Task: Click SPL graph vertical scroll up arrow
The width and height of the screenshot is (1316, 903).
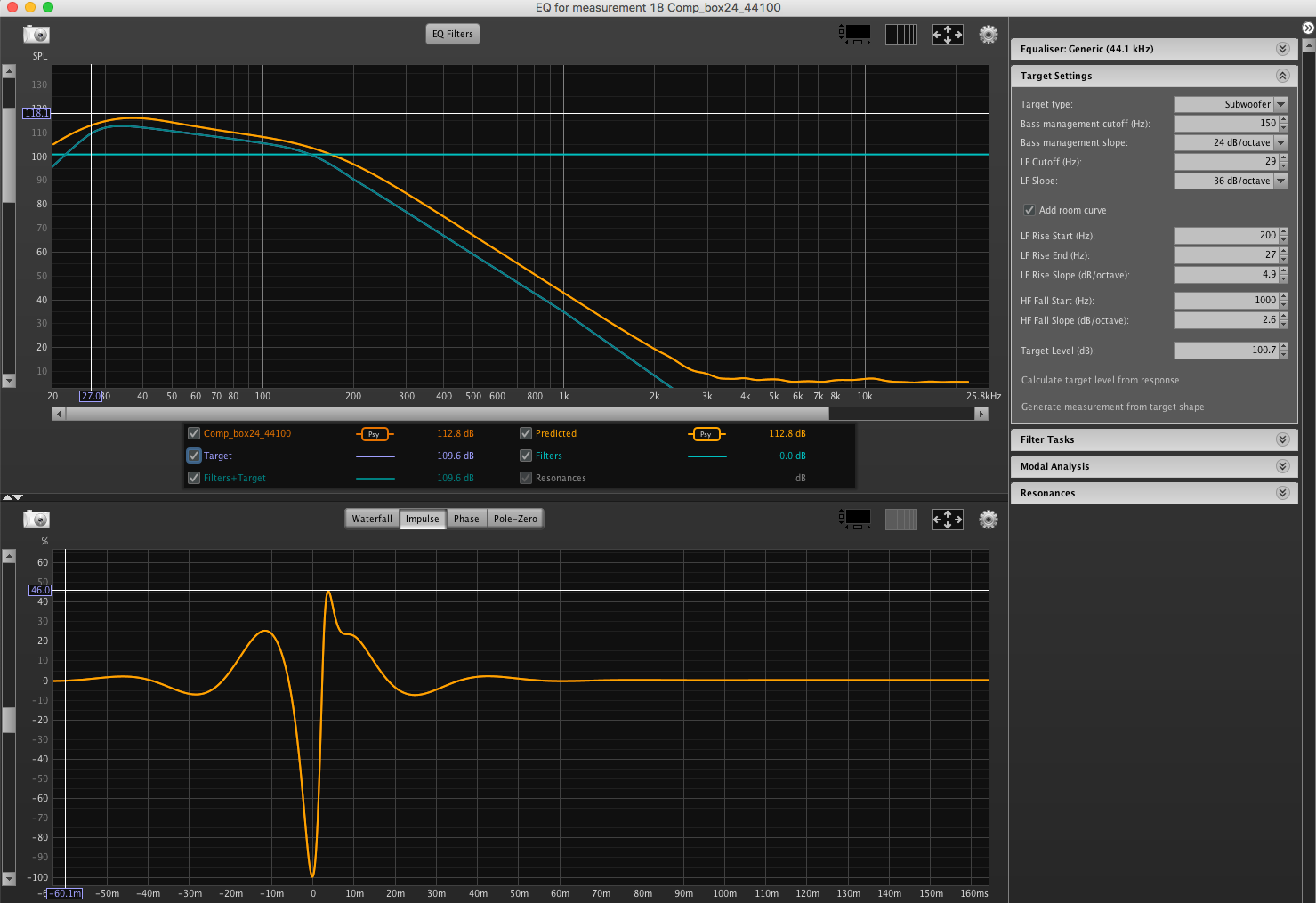Action: 9,72
